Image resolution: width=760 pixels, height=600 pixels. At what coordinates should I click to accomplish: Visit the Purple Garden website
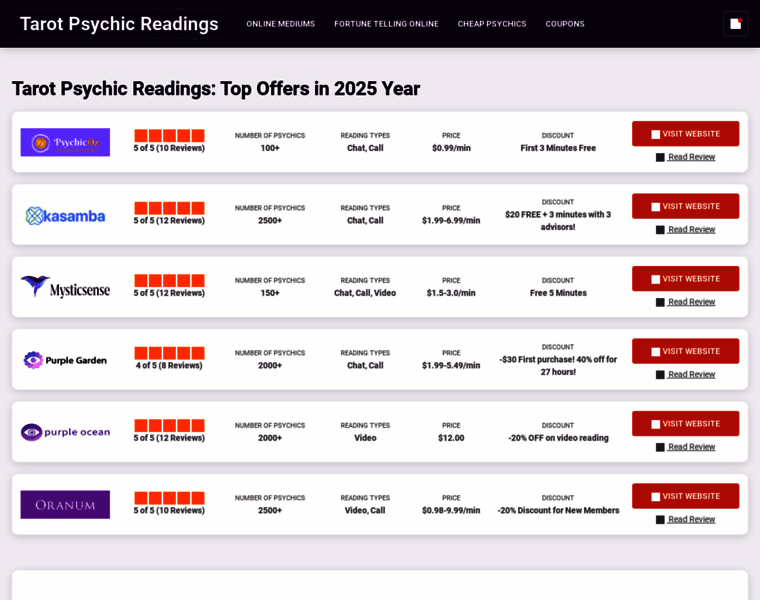[685, 351]
